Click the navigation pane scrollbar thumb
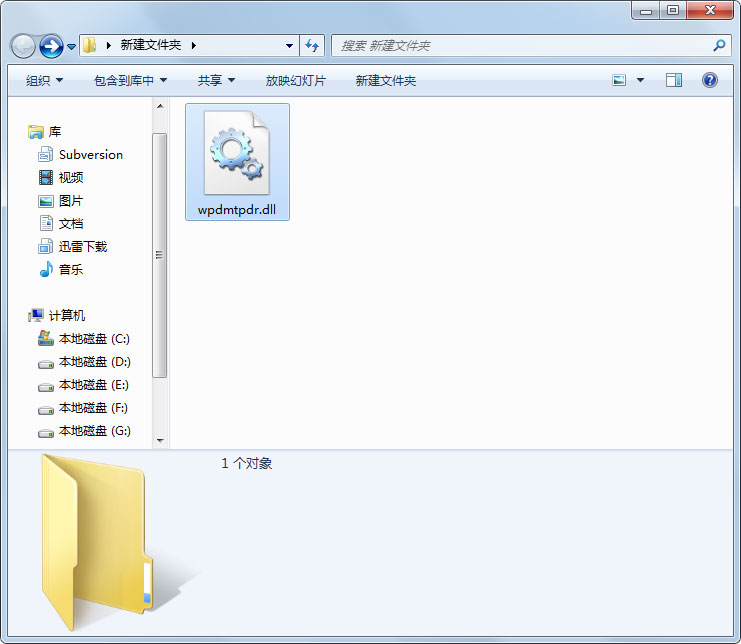 [x=160, y=255]
